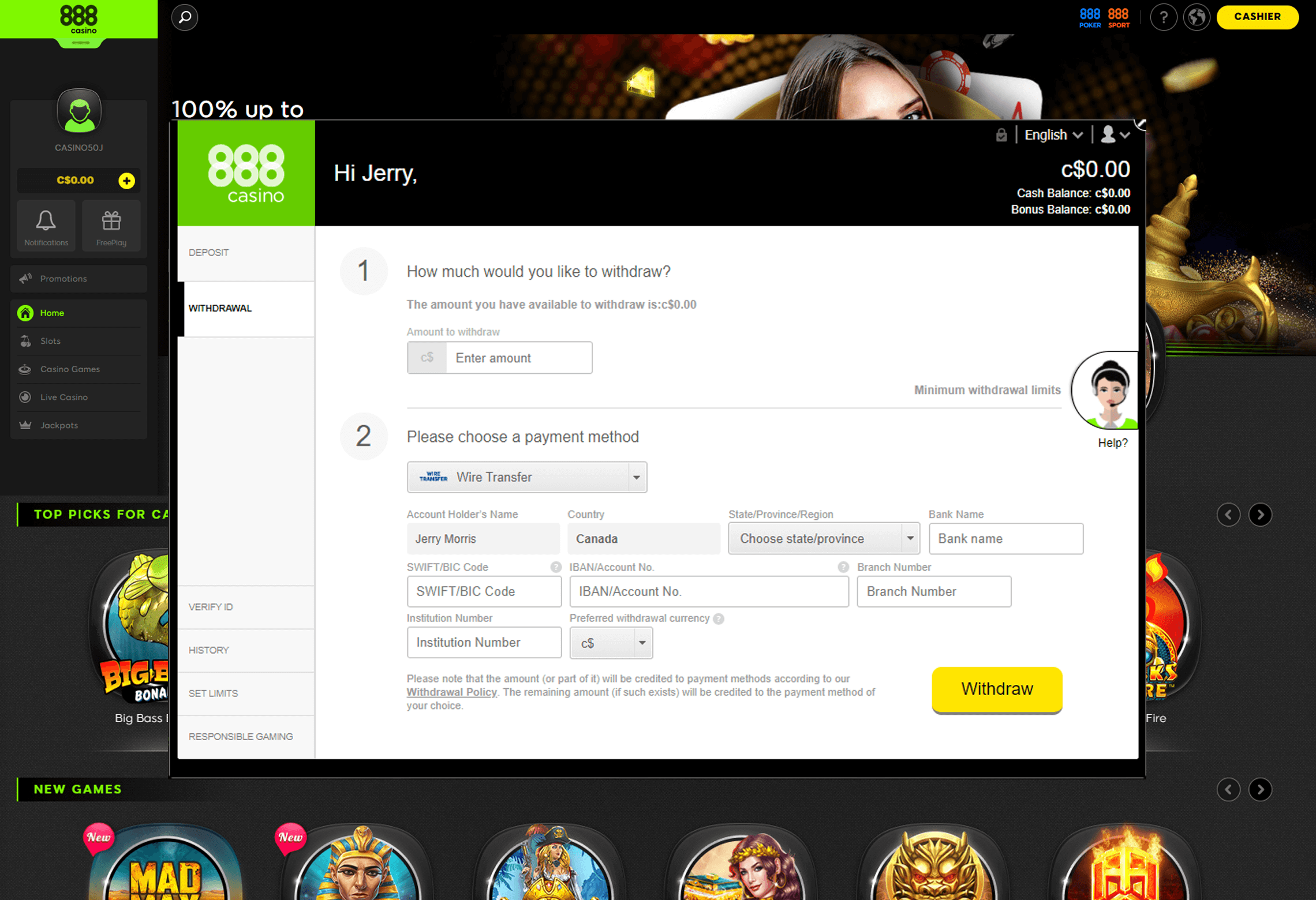Click the Account Holder's Name field
The image size is (1316, 900).
tap(483, 539)
